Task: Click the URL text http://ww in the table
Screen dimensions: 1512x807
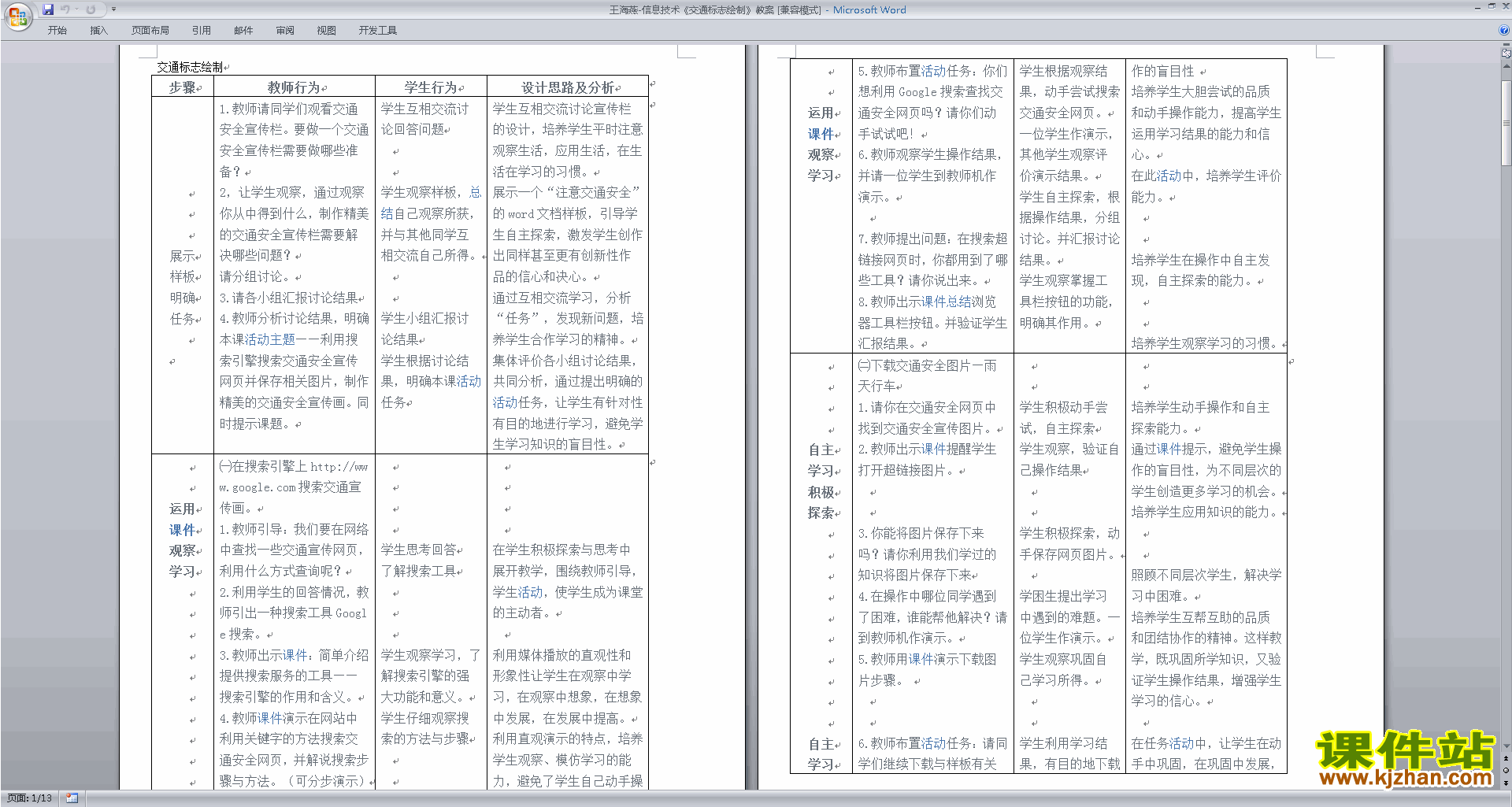Action: point(339,466)
